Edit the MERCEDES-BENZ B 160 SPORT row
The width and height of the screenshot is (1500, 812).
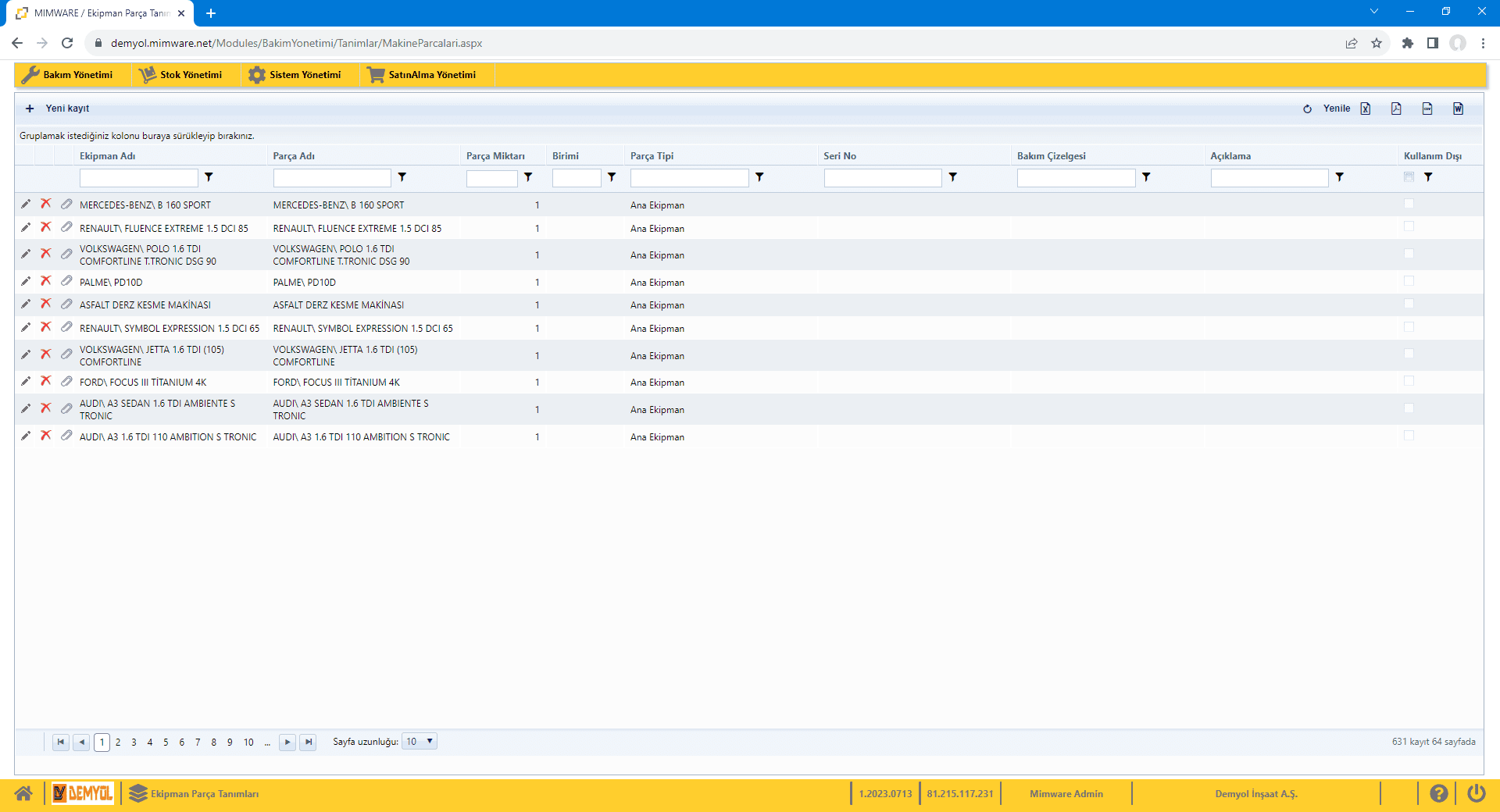coord(26,205)
